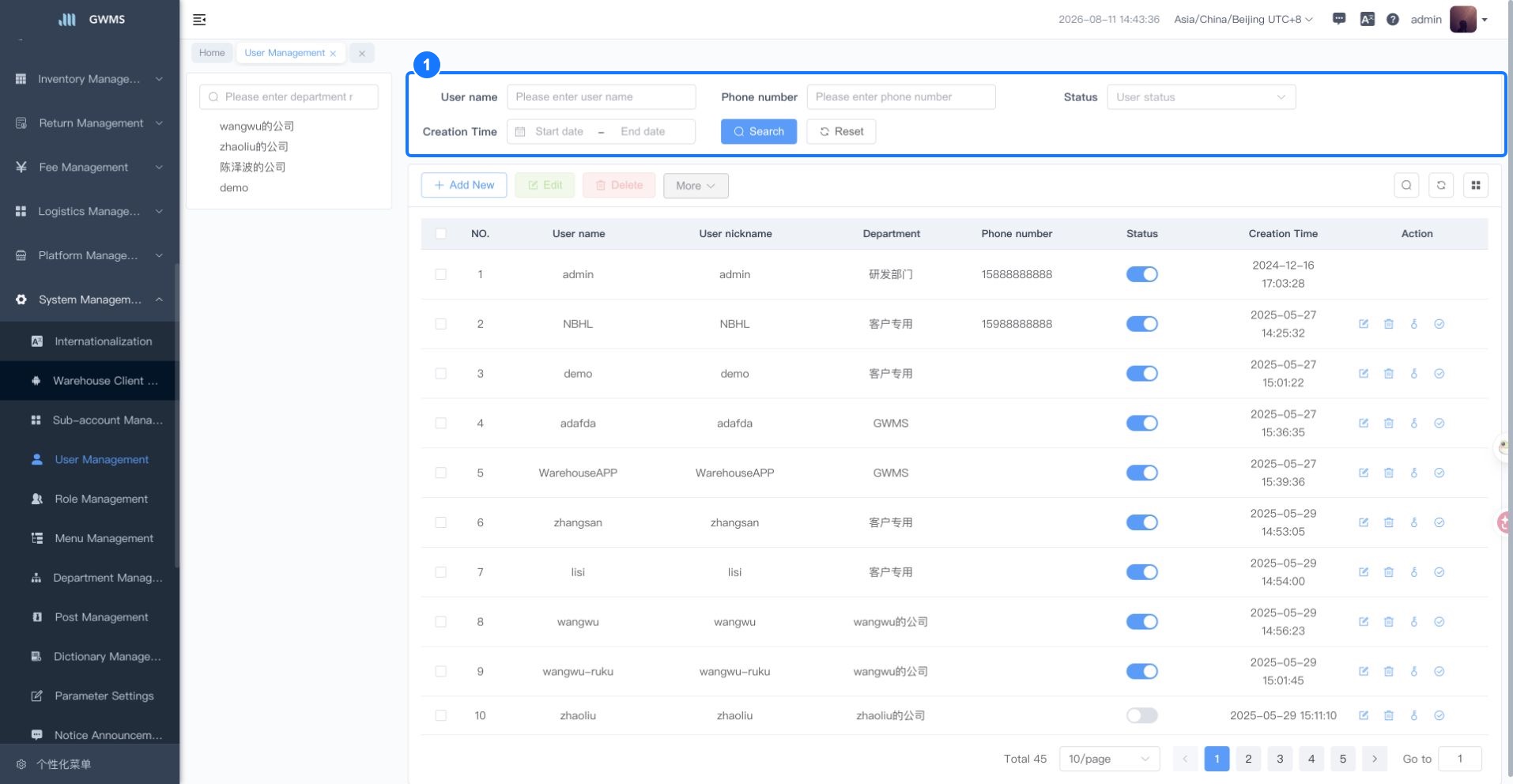
Task: Open the column display grid icon
Action: pos(1476,185)
